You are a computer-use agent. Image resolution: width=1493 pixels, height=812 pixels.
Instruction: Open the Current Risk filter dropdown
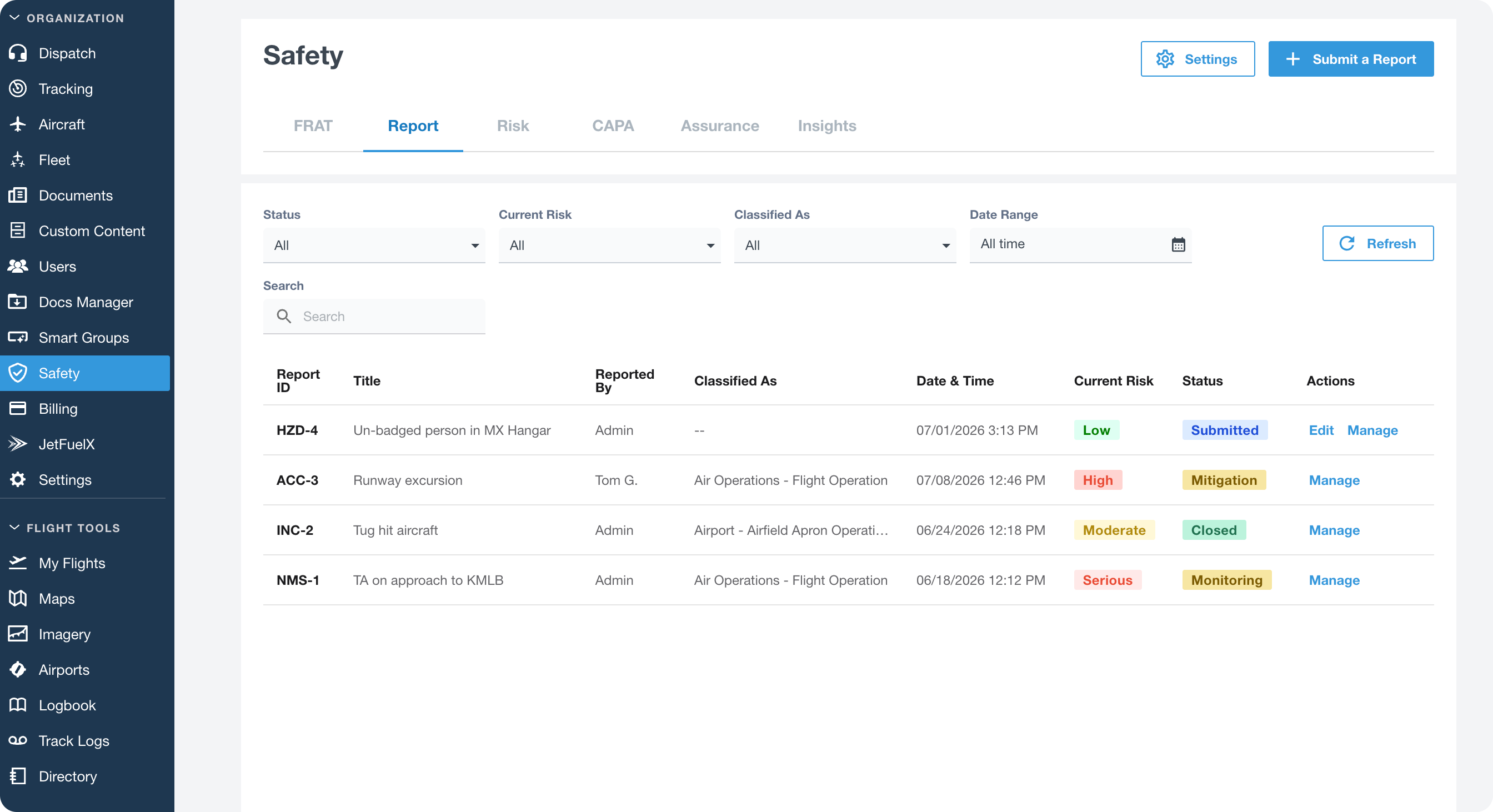click(x=609, y=245)
